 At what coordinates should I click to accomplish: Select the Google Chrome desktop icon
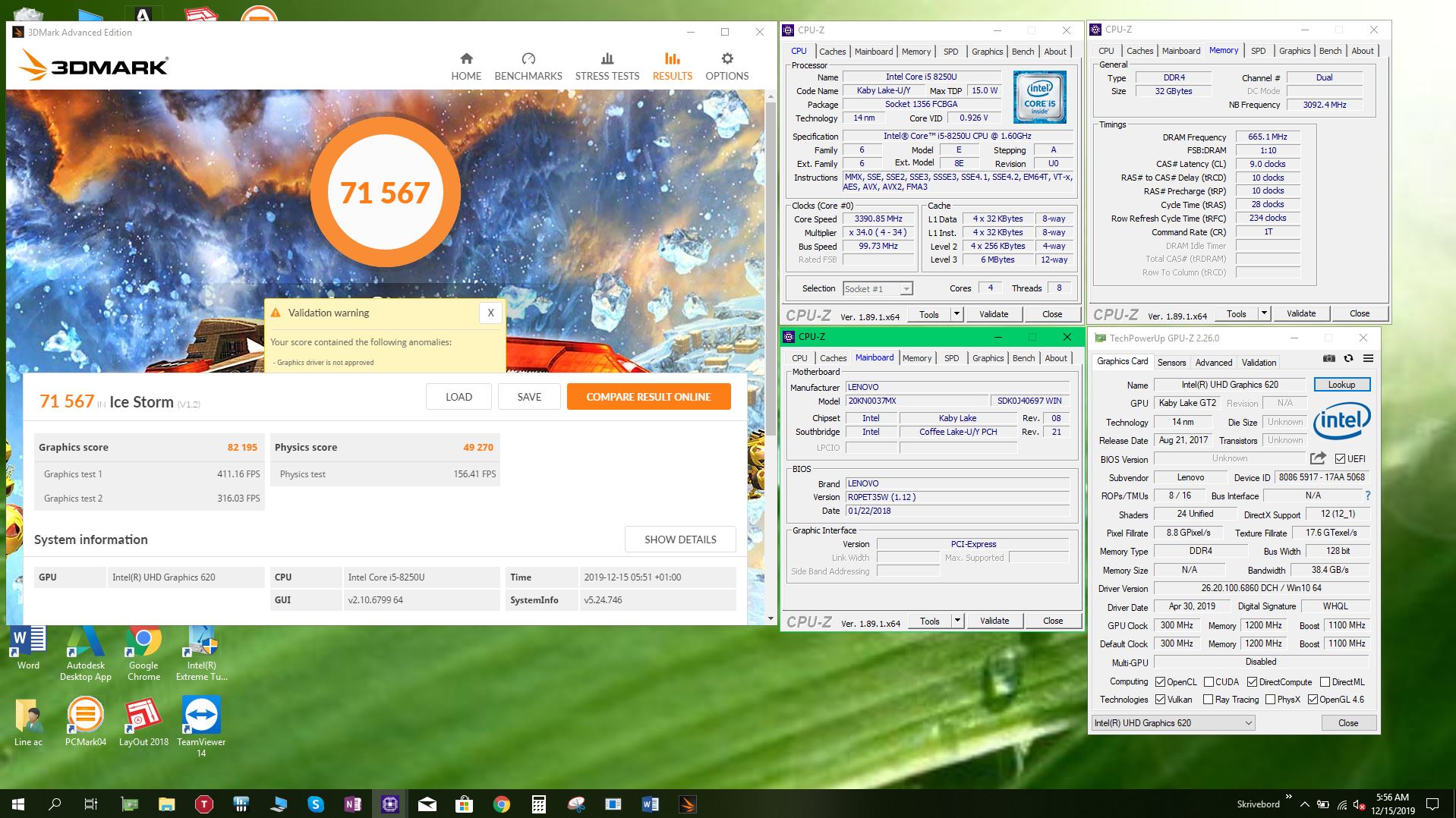pyautogui.click(x=143, y=654)
